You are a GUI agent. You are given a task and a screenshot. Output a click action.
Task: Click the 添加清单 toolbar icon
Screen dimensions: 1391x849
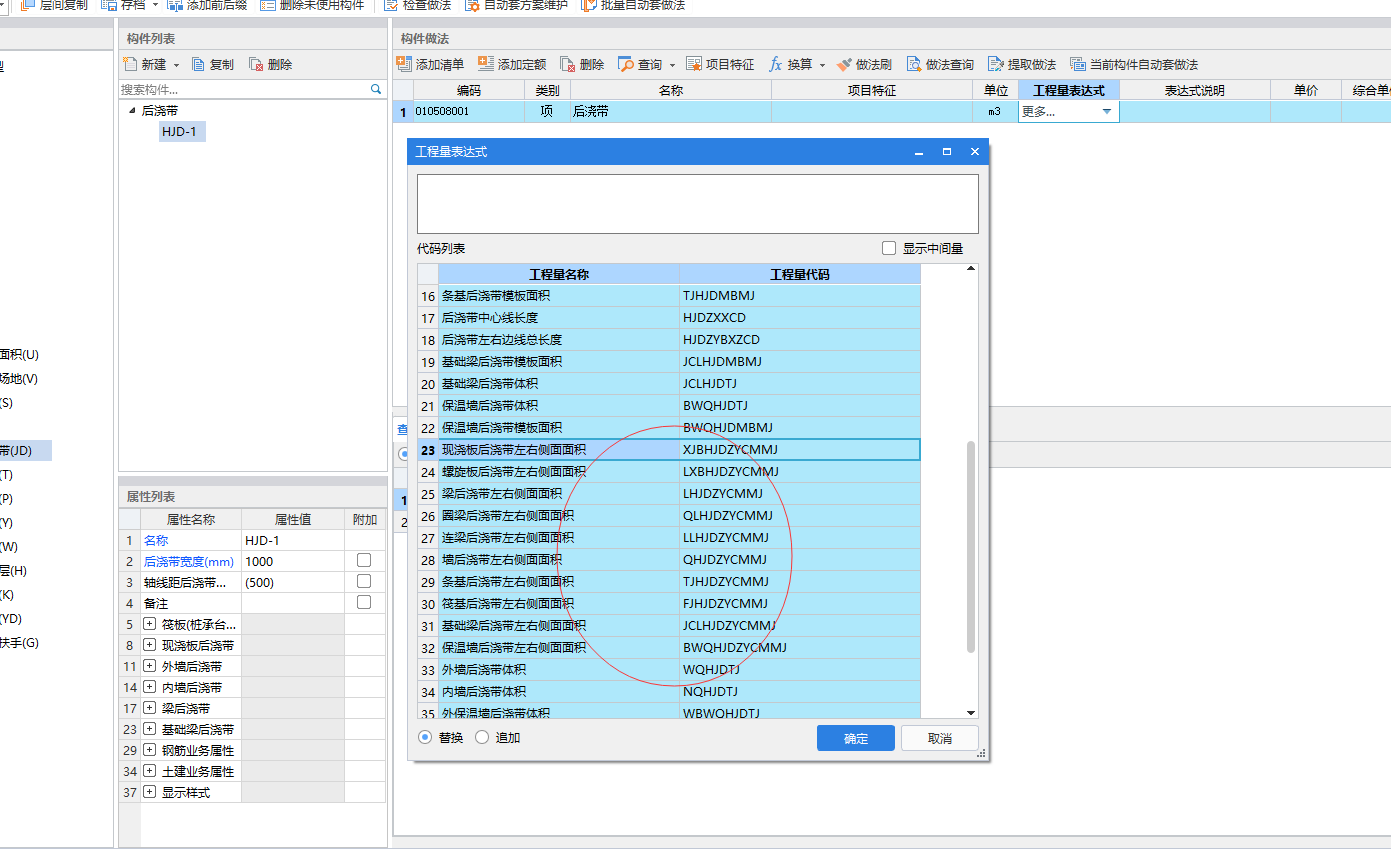(x=404, y=64)
